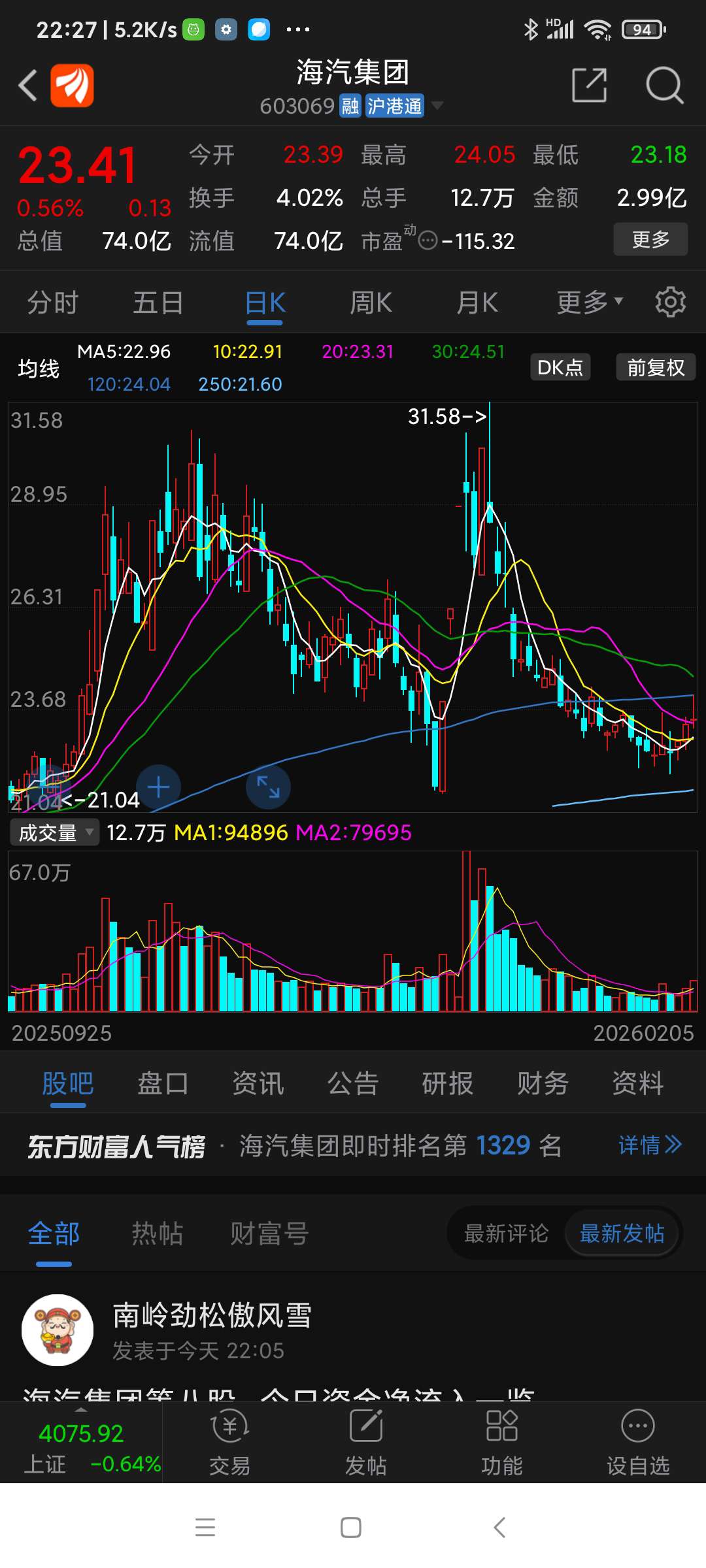
Task: Select the 热帖 posts filter
Action: pos(158,1233)
